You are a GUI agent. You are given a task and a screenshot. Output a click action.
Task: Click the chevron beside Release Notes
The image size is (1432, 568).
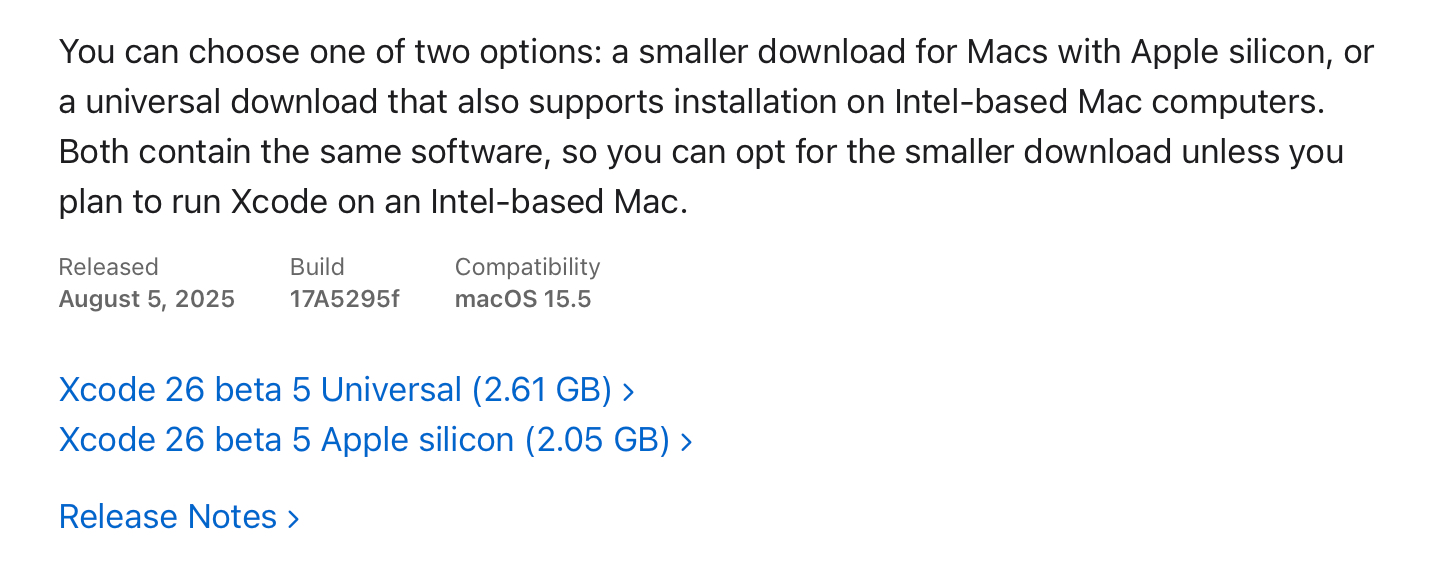pos(294,519)
